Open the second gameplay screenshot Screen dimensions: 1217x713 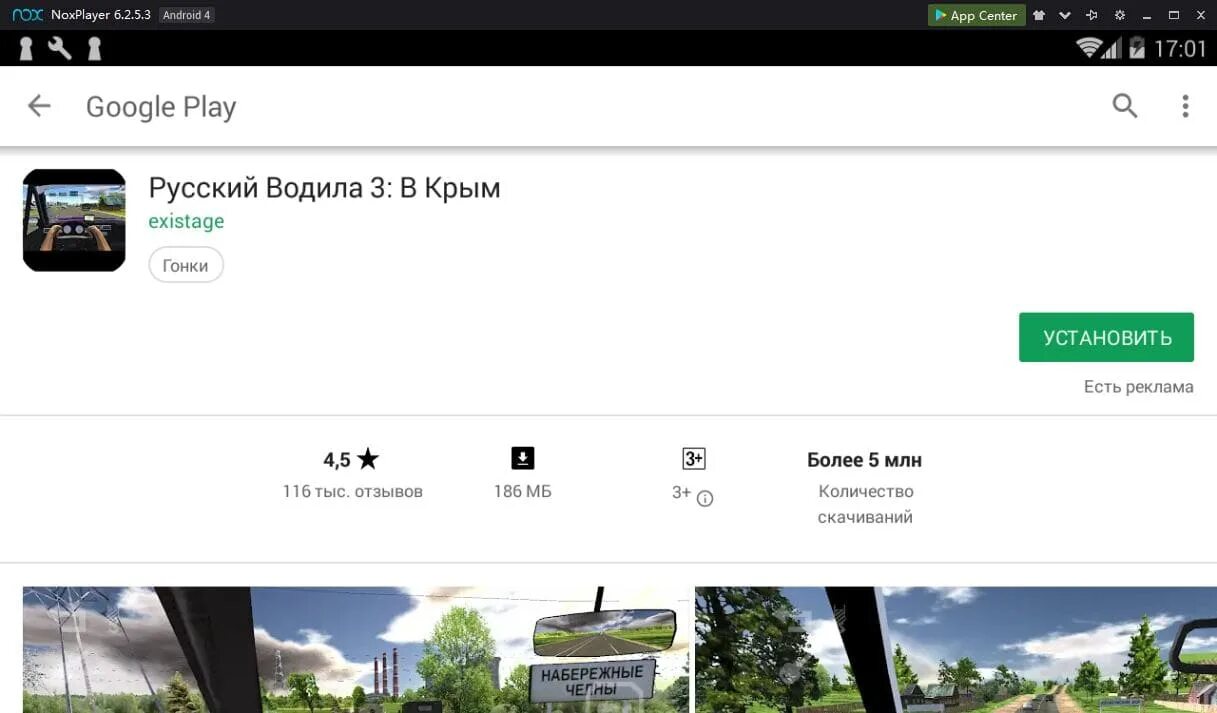point(956,650)
